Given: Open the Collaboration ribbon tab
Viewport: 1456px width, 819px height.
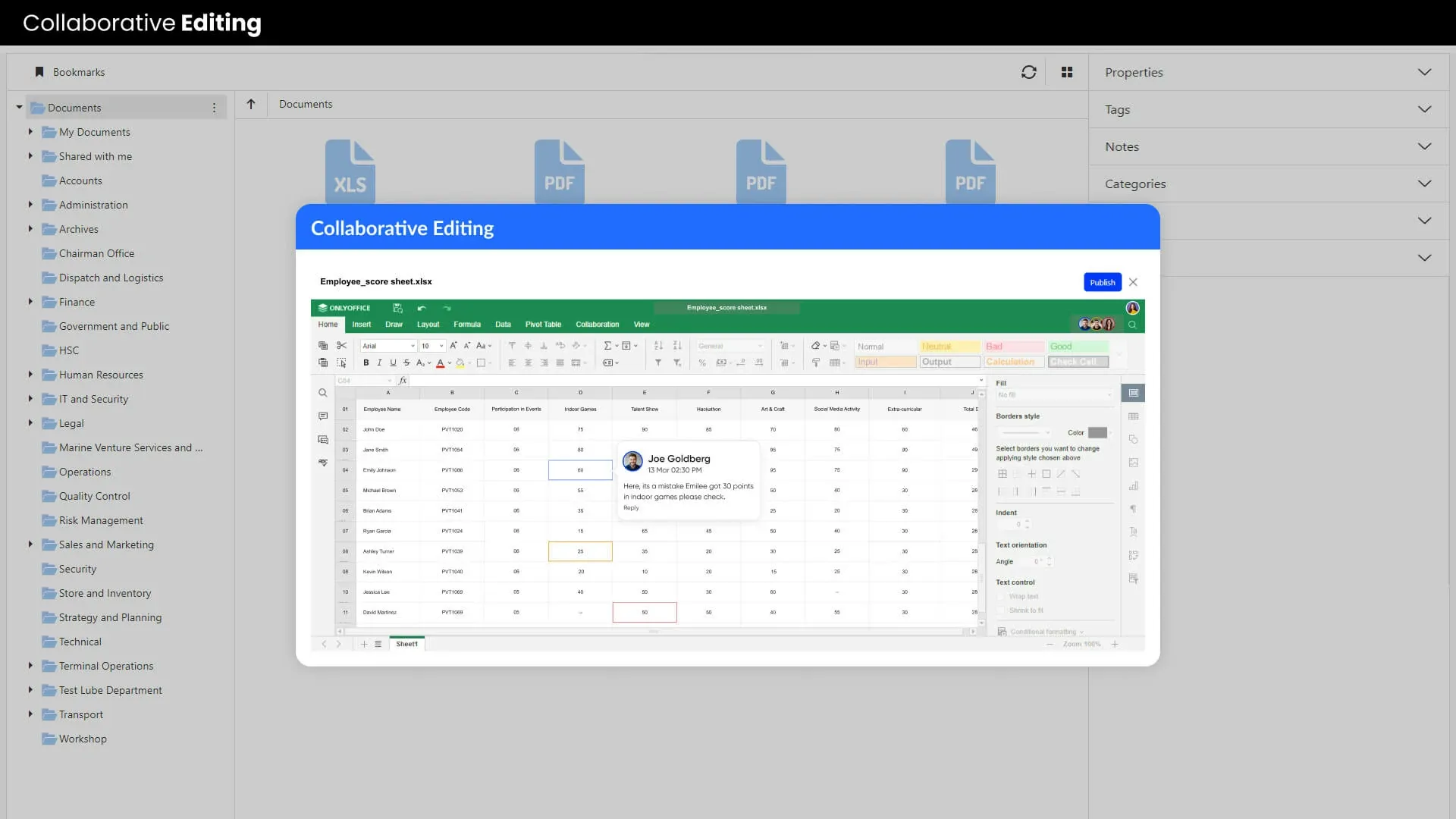Looking at the screenshot, I should tap(597, 325).
